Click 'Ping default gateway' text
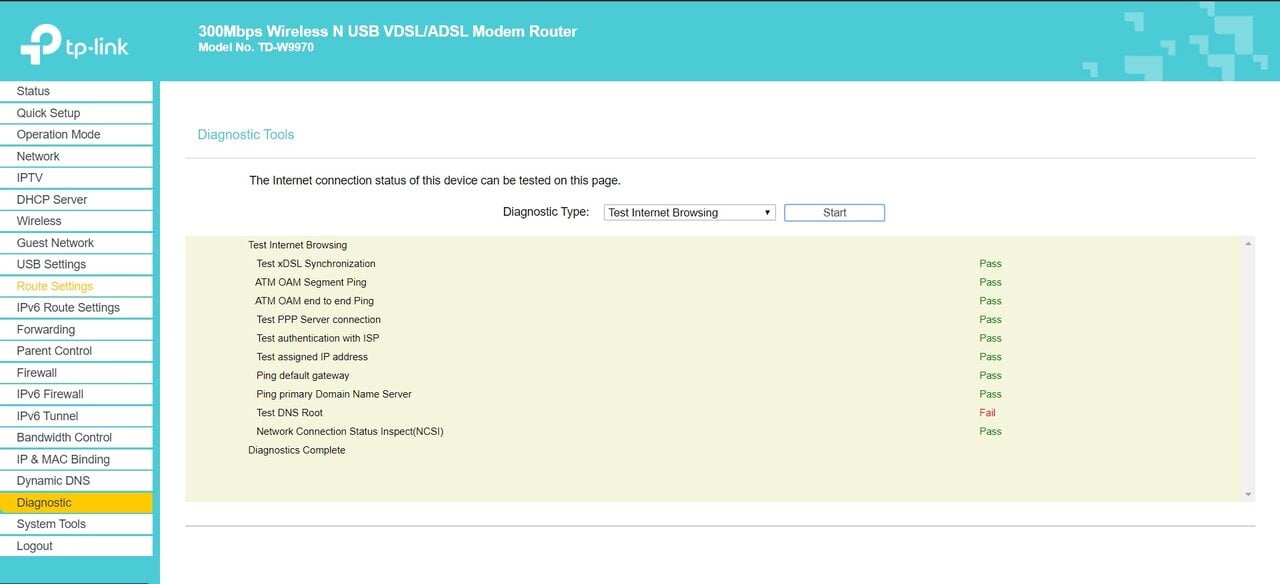Viewport: 1280px width, 584px height. pyautogui.click(x=303, y=376)
